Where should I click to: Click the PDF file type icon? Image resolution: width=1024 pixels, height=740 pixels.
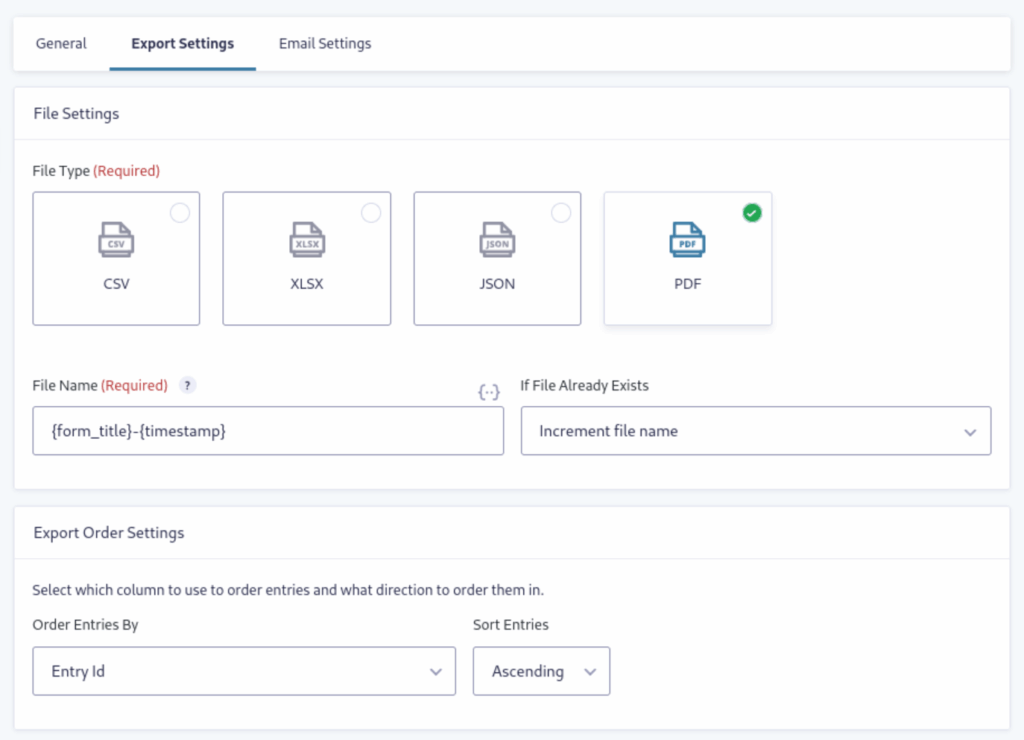(687, 240)
